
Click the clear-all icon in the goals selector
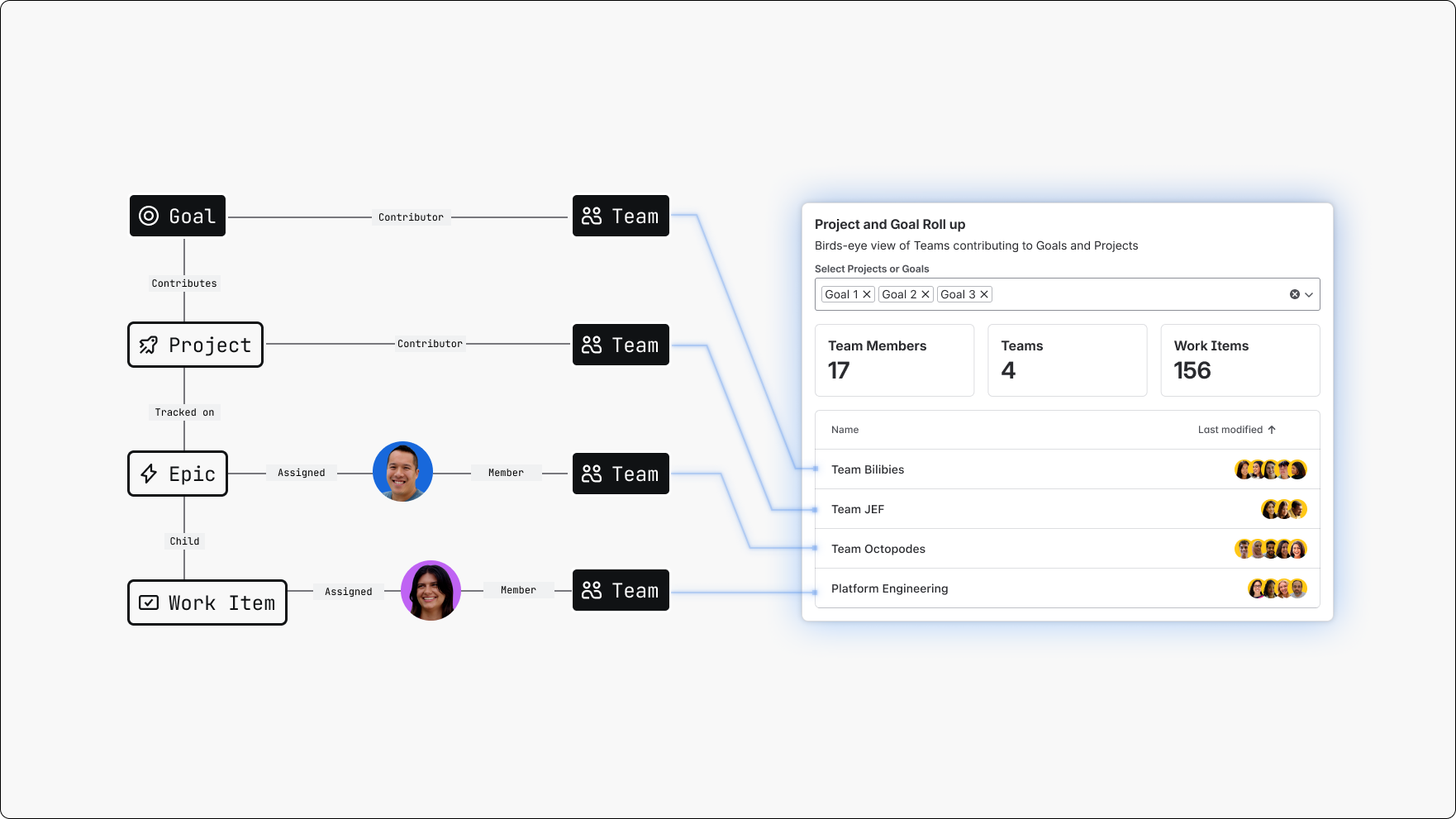pyautogui.click(x=1295, y=294)
